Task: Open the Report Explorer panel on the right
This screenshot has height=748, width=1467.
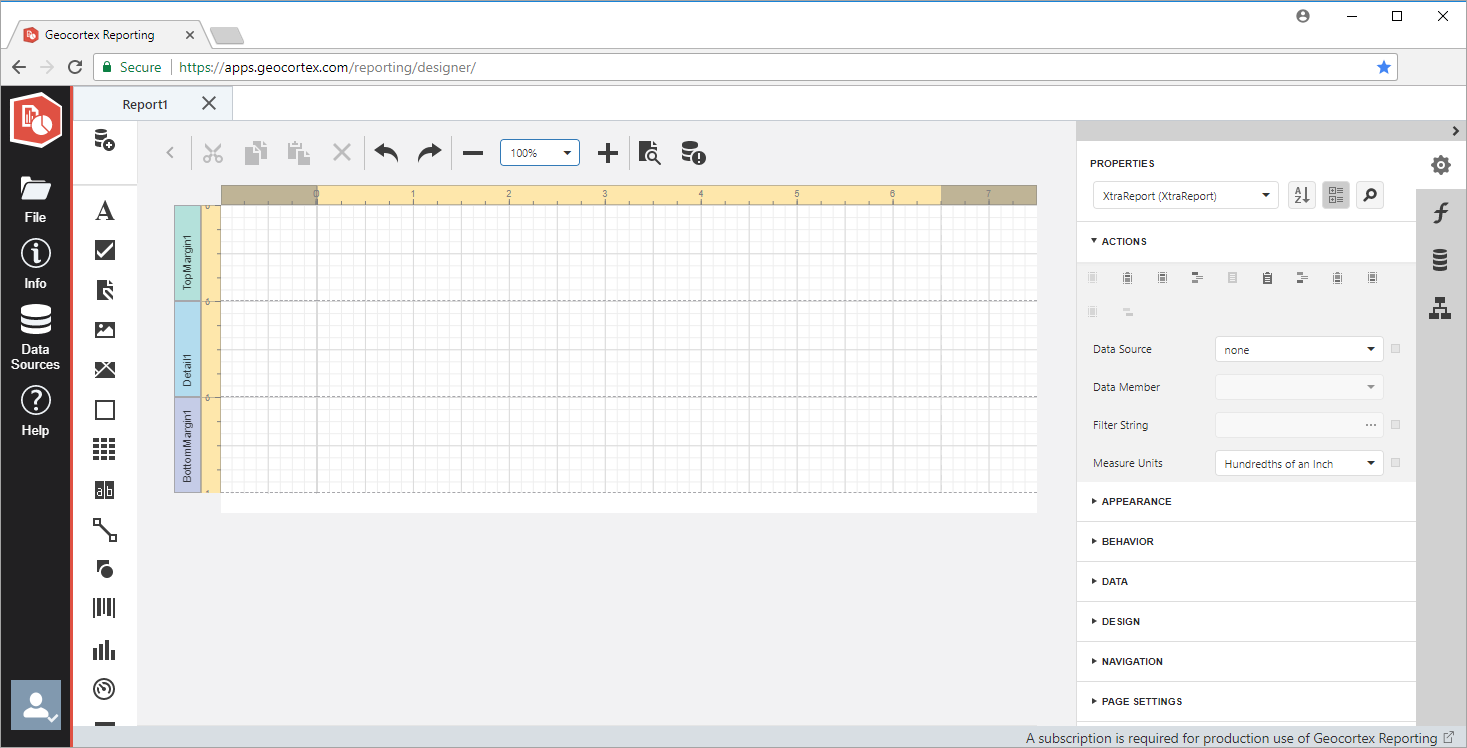Action: click(x=1440, y=308)
